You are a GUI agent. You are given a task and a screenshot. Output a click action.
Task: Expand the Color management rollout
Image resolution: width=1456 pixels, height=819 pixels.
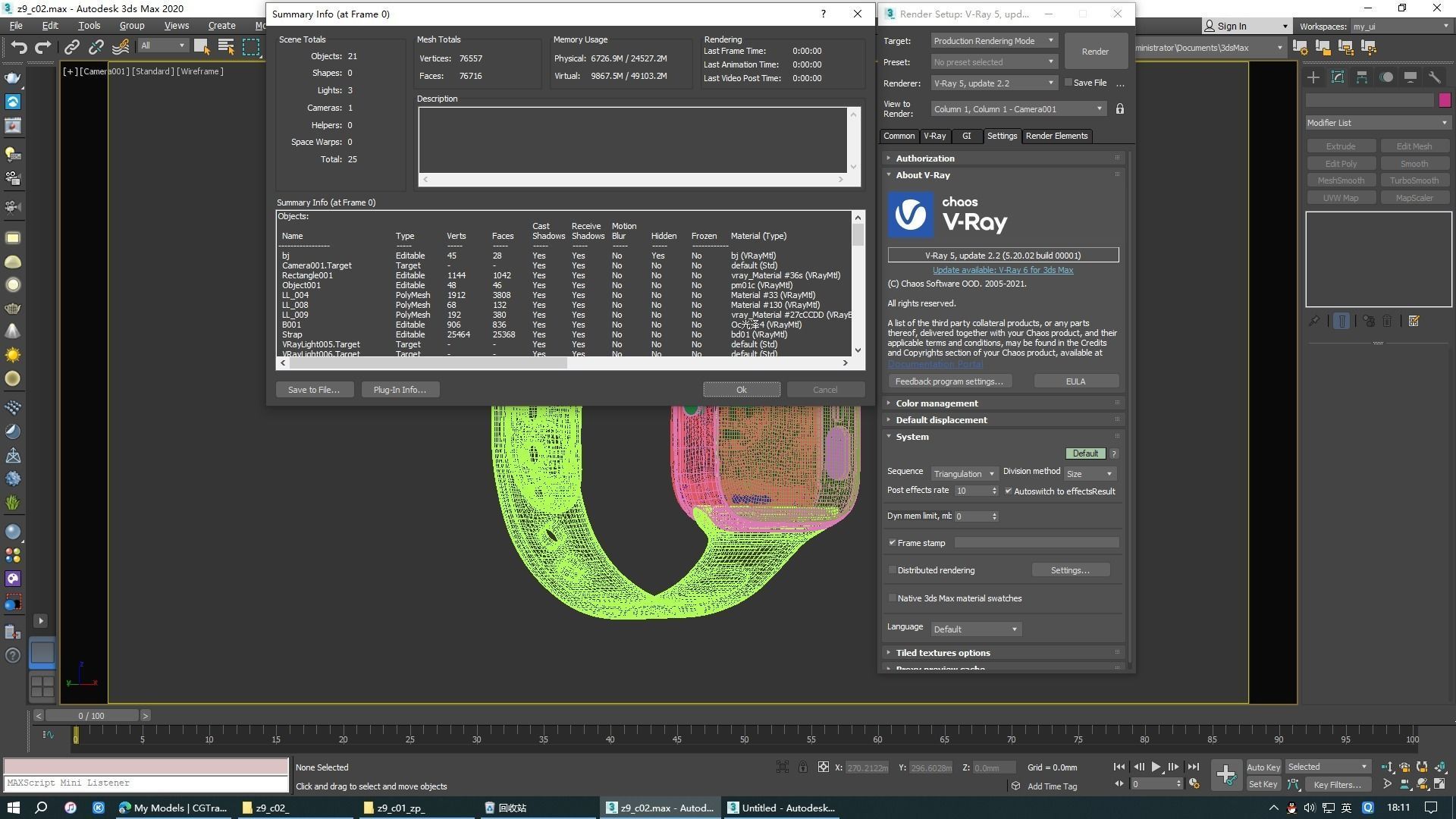click(x=937, y=403)
